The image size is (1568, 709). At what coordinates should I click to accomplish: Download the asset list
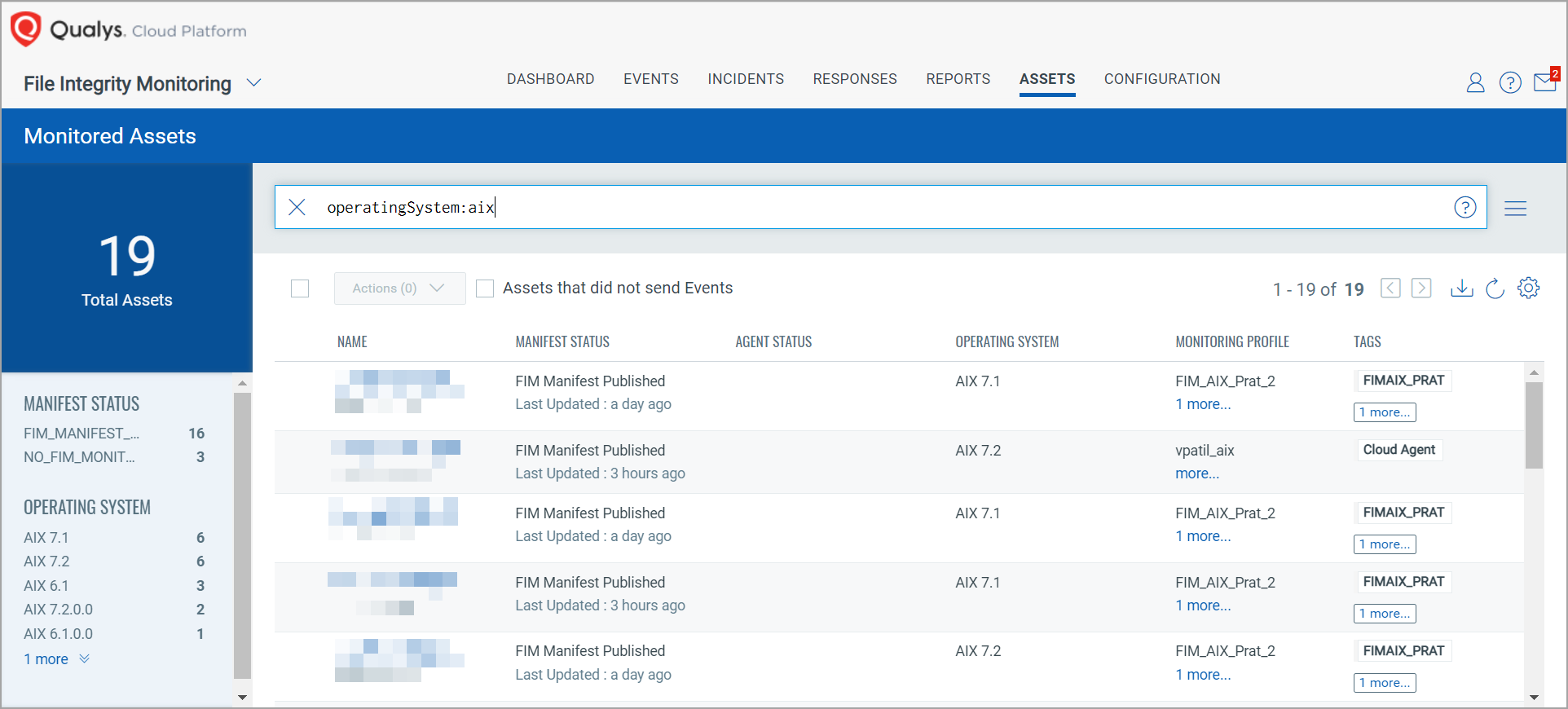pyautogui.click(x=1462, y=288)
